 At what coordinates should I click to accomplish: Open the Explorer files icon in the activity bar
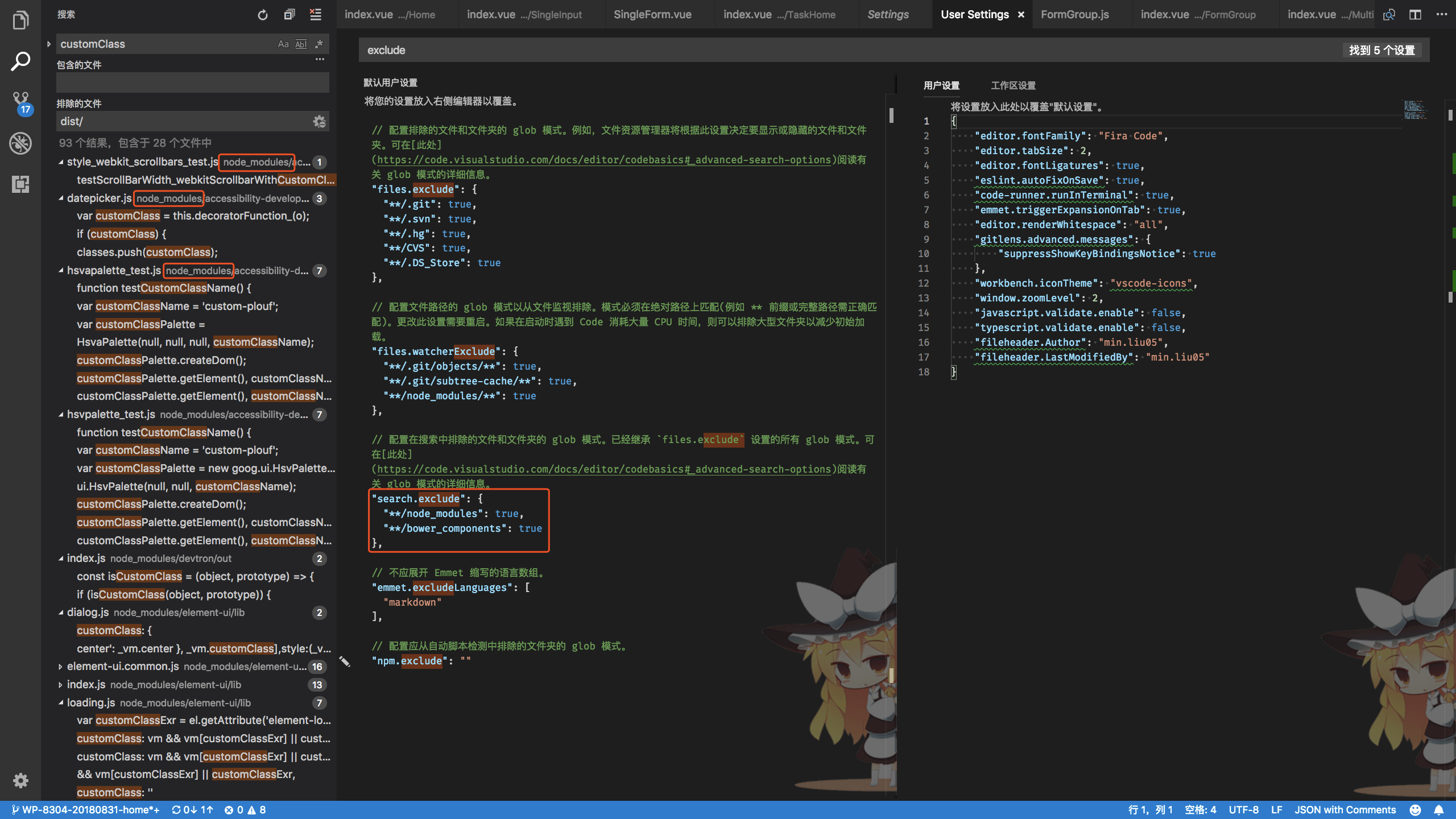point(20,20)
